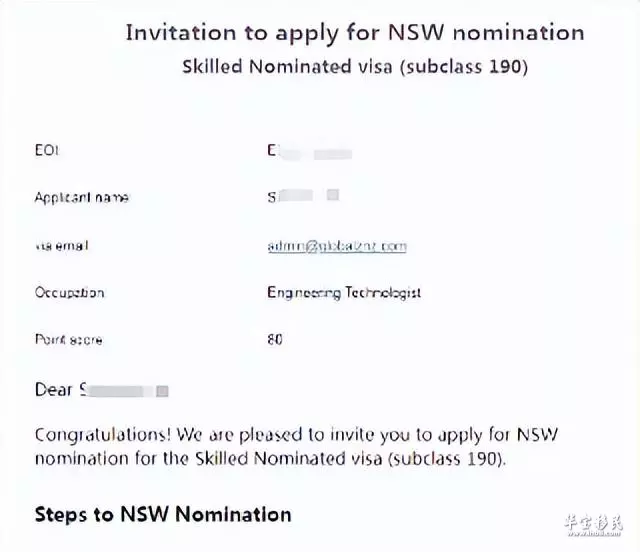Click the 'Dear' salutation line

[x=102, y=390]
